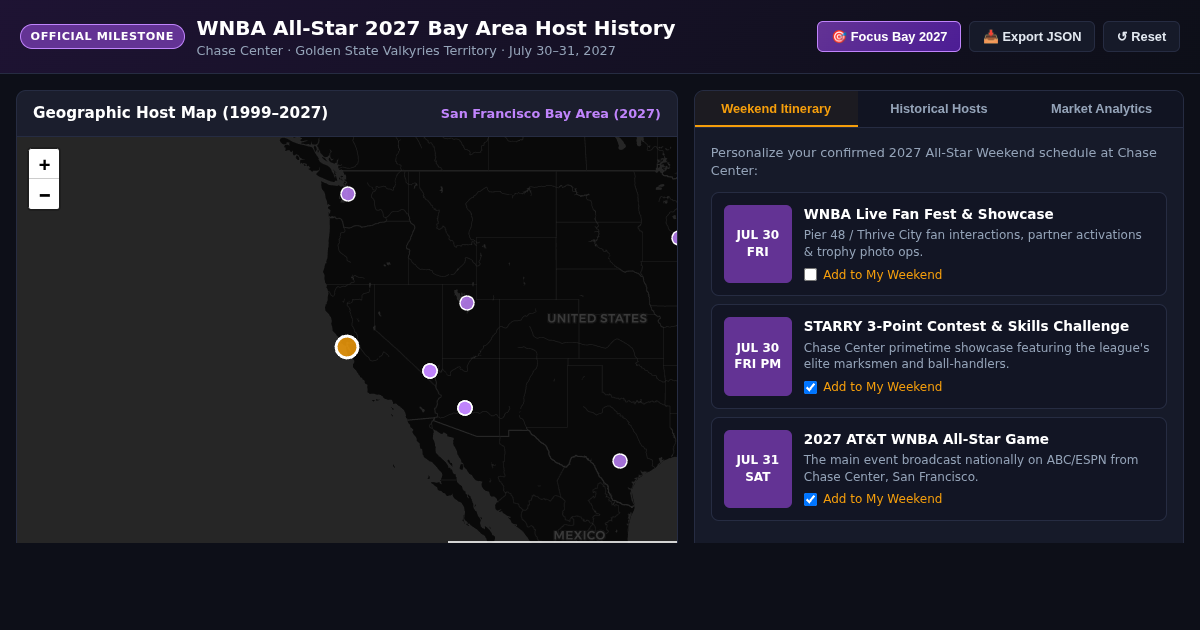Click the orange San Francisco Bay Area marker
The width and height of the screenshot is (1200, 630).
(x=347, y=347)
